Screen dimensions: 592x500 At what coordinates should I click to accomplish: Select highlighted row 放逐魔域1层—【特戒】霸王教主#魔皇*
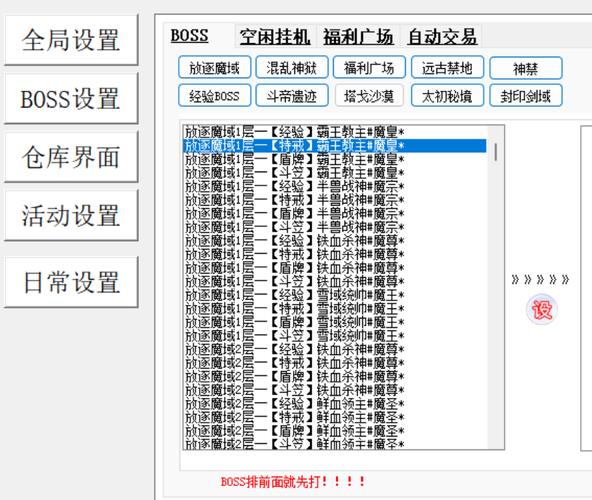335,146
